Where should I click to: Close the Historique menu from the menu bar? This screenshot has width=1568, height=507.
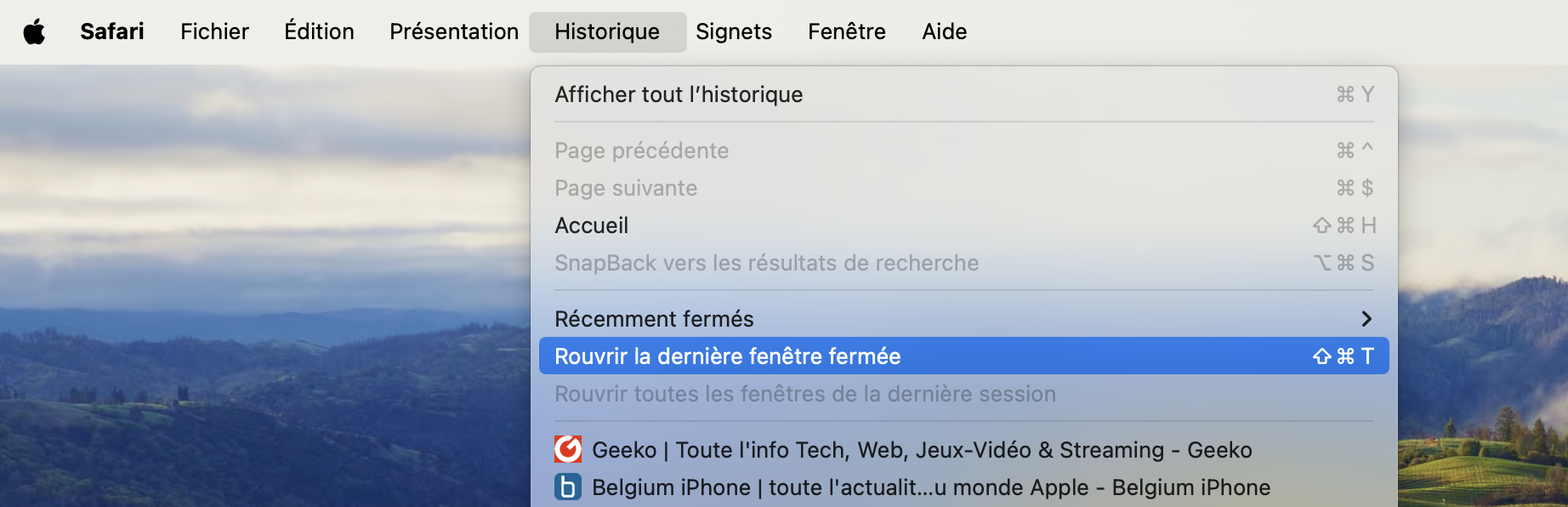click(x=607, y=32)
